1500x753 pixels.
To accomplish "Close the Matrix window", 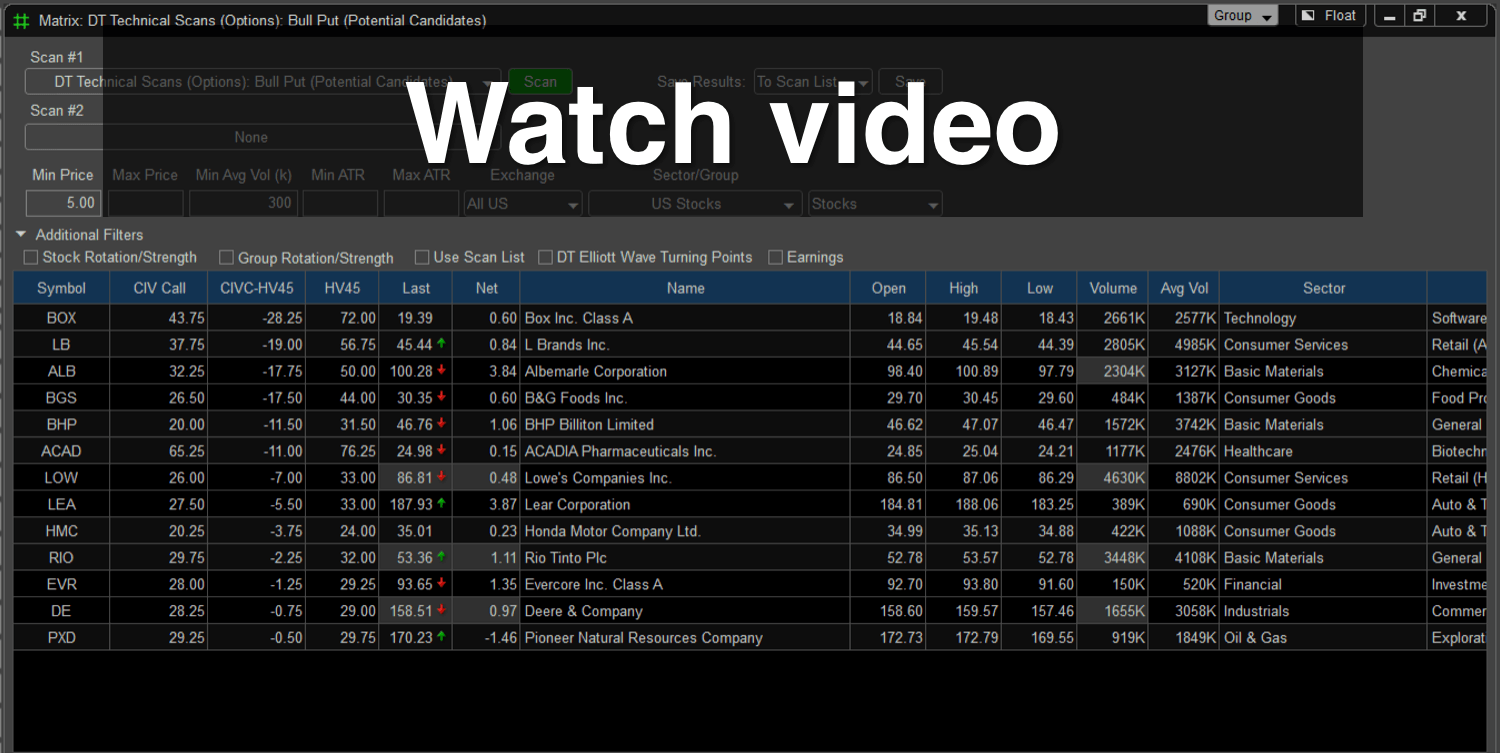I will (x=1461, y=16).
